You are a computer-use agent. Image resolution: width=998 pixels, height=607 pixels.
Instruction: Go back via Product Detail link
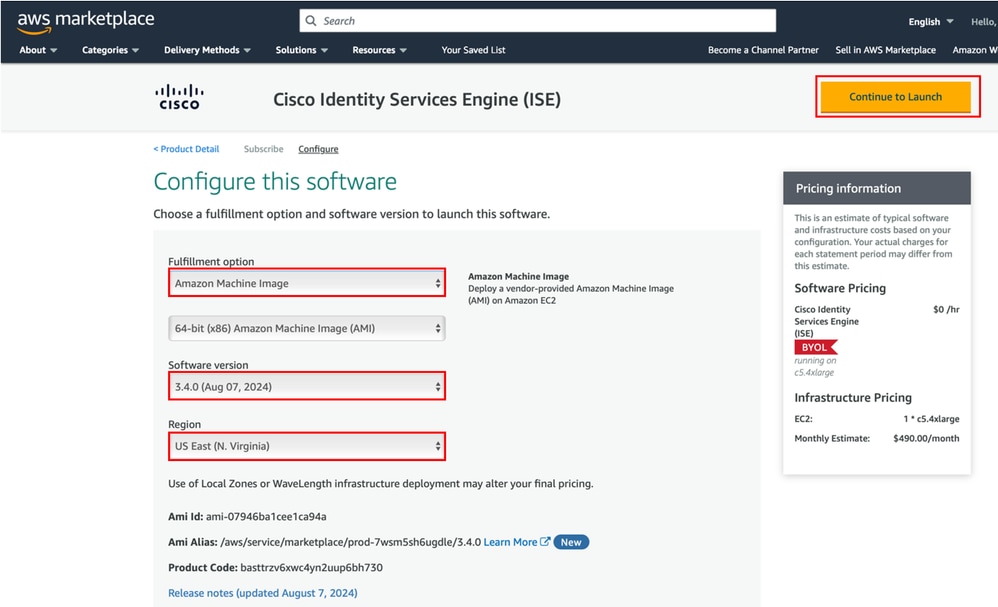pyautogui.click(x=186, y=148)
